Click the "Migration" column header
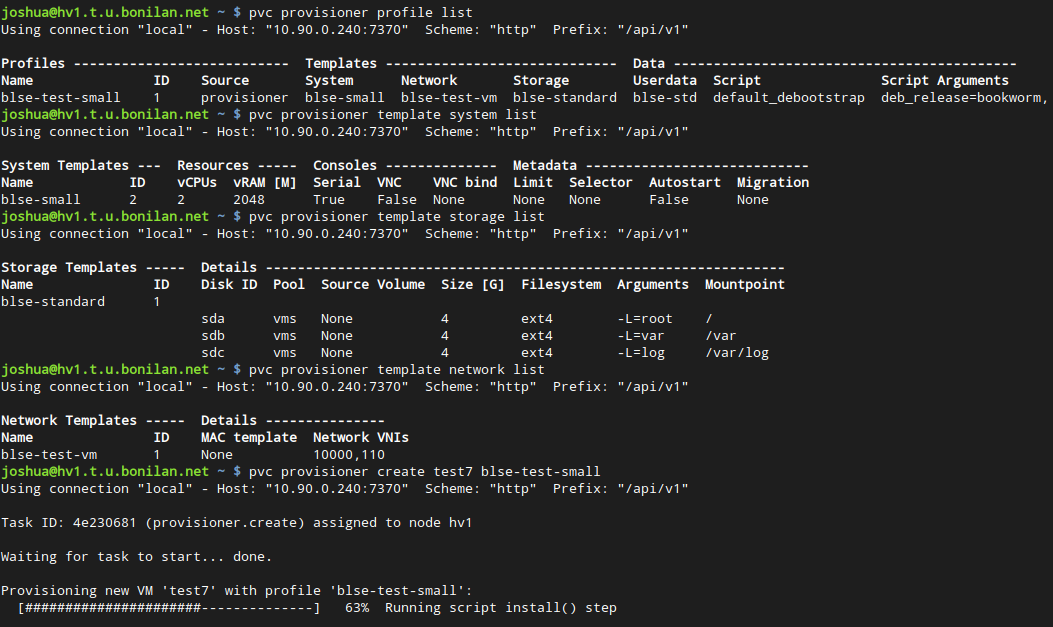 pos(772,183)
